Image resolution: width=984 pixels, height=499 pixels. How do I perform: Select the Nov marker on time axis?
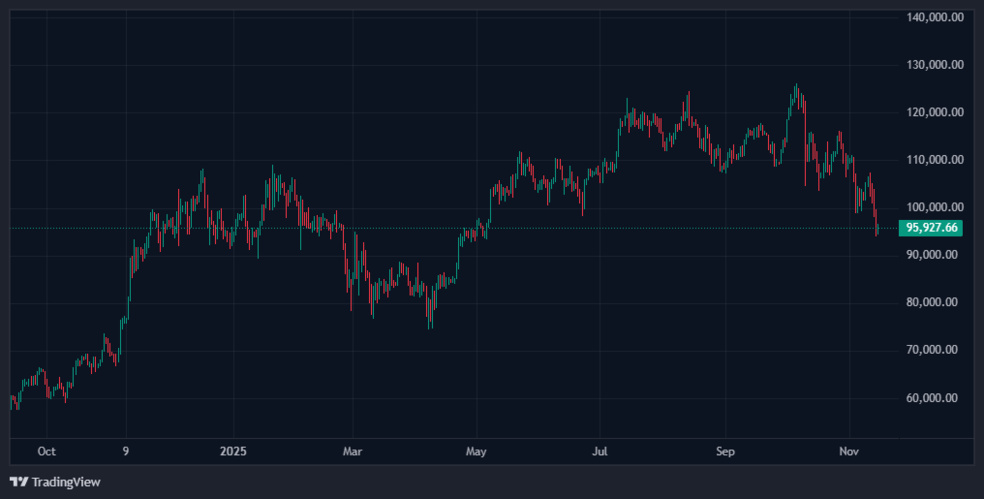point(849,452)
